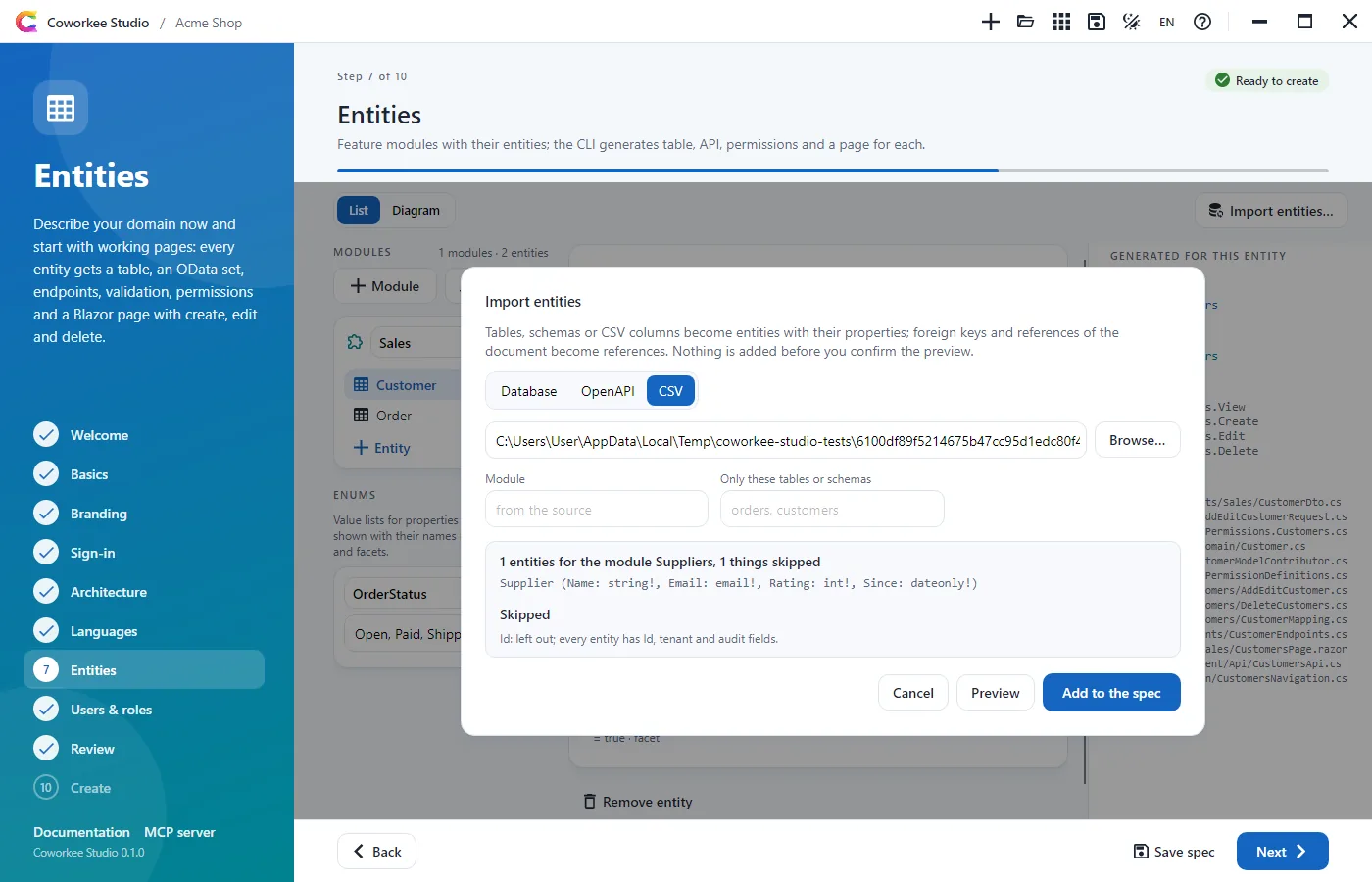
Task: Click the CSV file path field
Action: click(786, 440)
